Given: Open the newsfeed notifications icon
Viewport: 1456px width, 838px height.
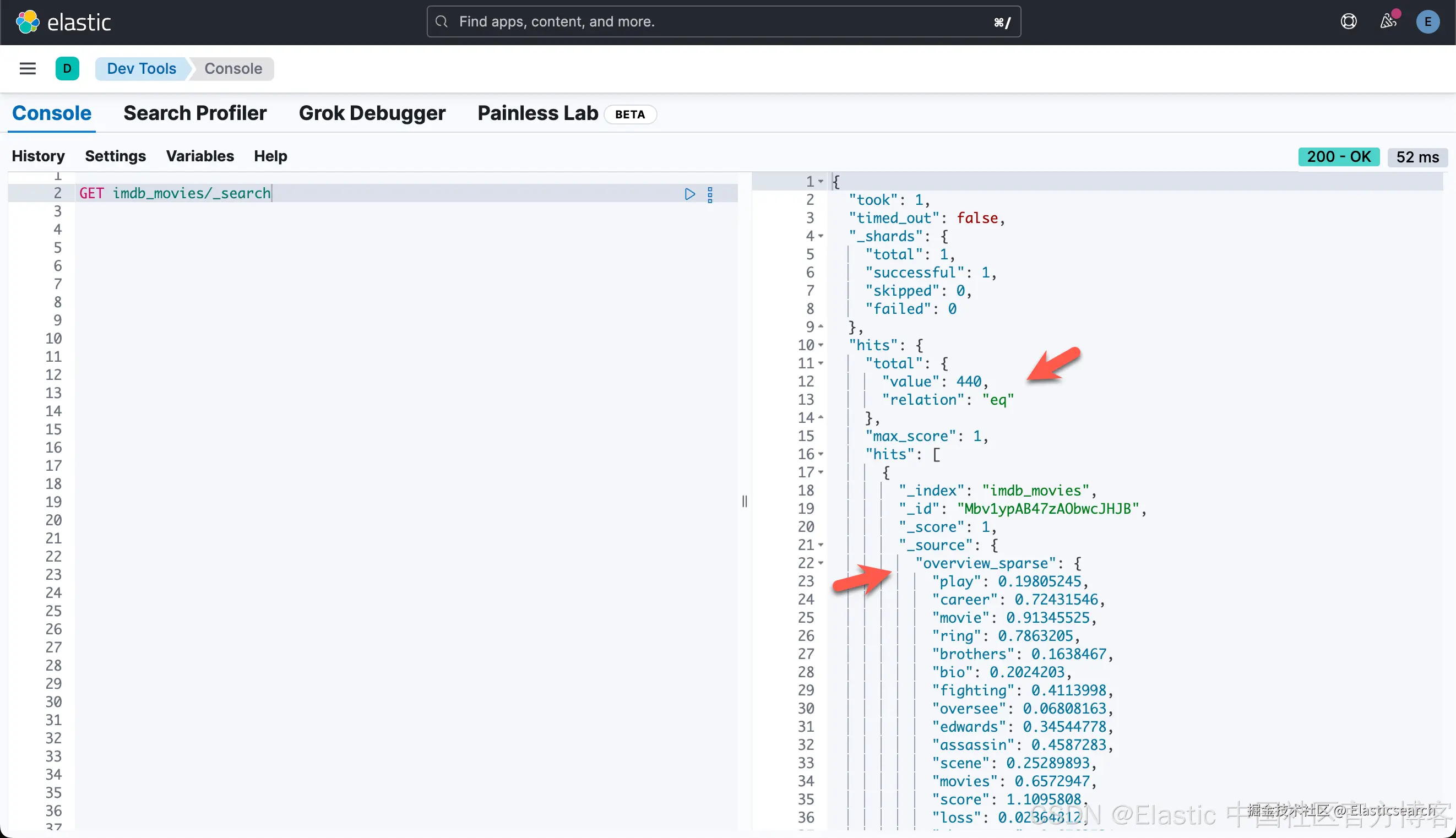Looking at the screenshot, I should coord(1388,22).
